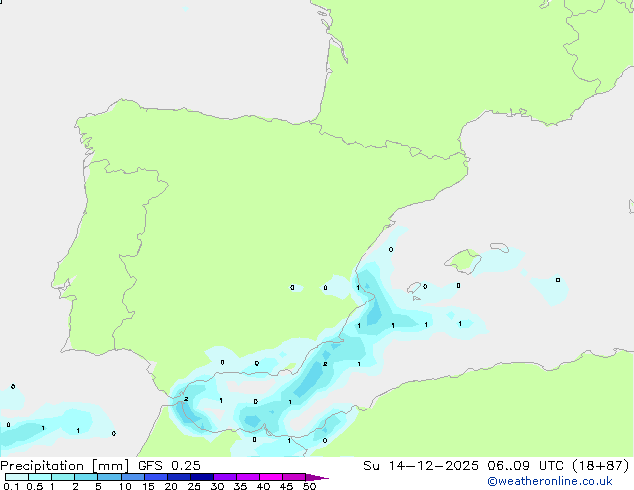
Task: Click the 'GFS 0.25' model label
Action: pyautogui.click(x=169, y=466)
